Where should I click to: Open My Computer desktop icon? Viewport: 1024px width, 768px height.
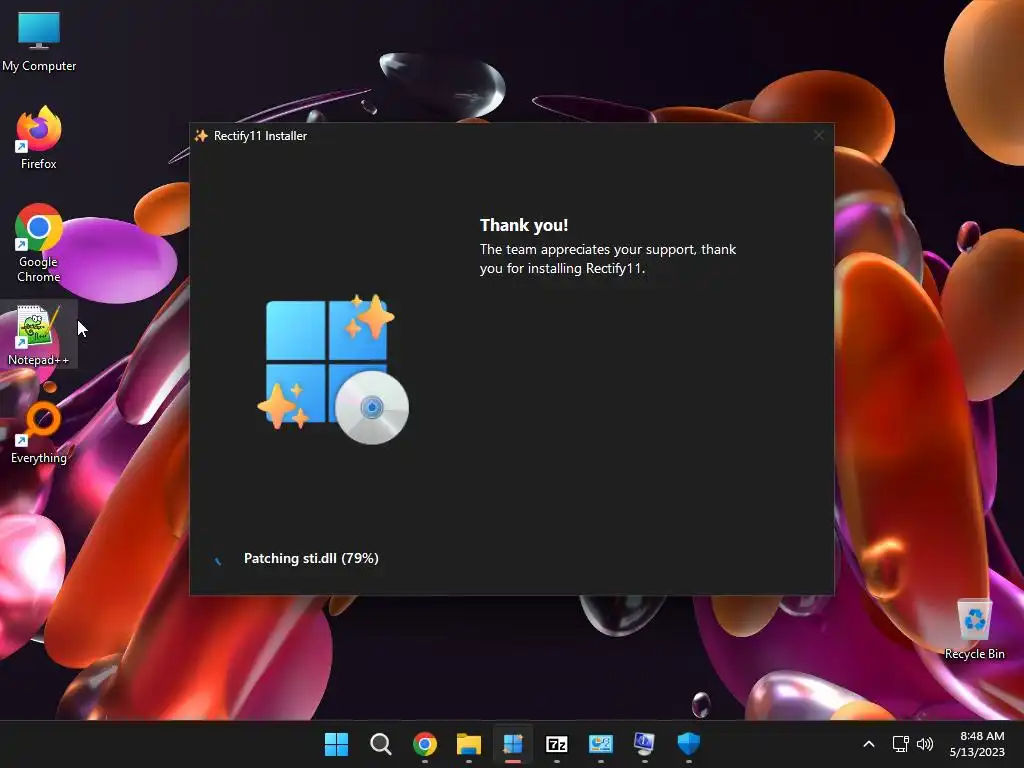pyautogui.click(x=39, y=41)
